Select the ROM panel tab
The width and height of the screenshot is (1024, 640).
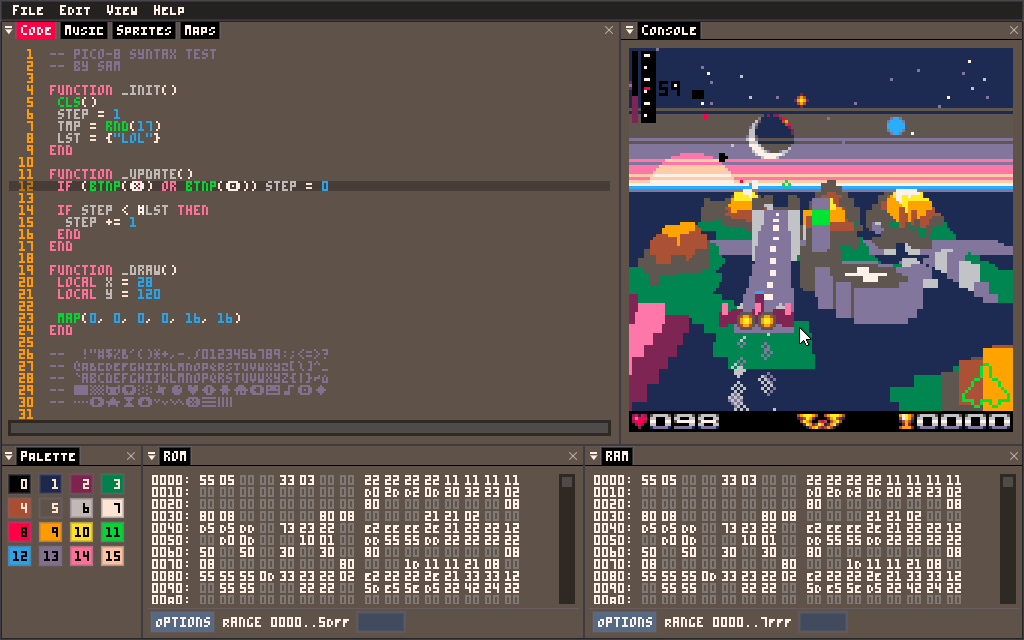(x=174, y=456)
